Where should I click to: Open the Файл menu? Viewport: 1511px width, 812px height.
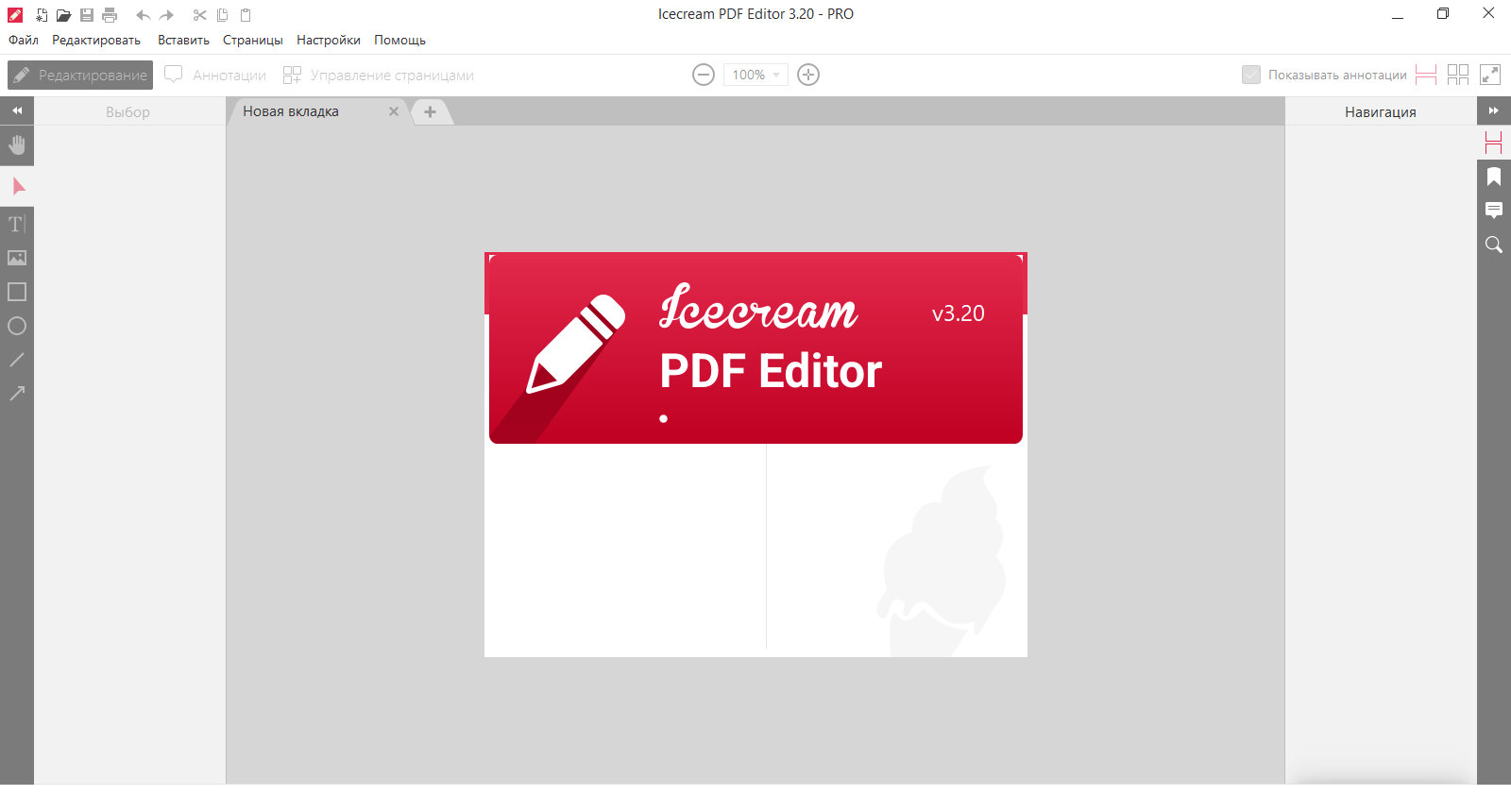pos(24,41)
